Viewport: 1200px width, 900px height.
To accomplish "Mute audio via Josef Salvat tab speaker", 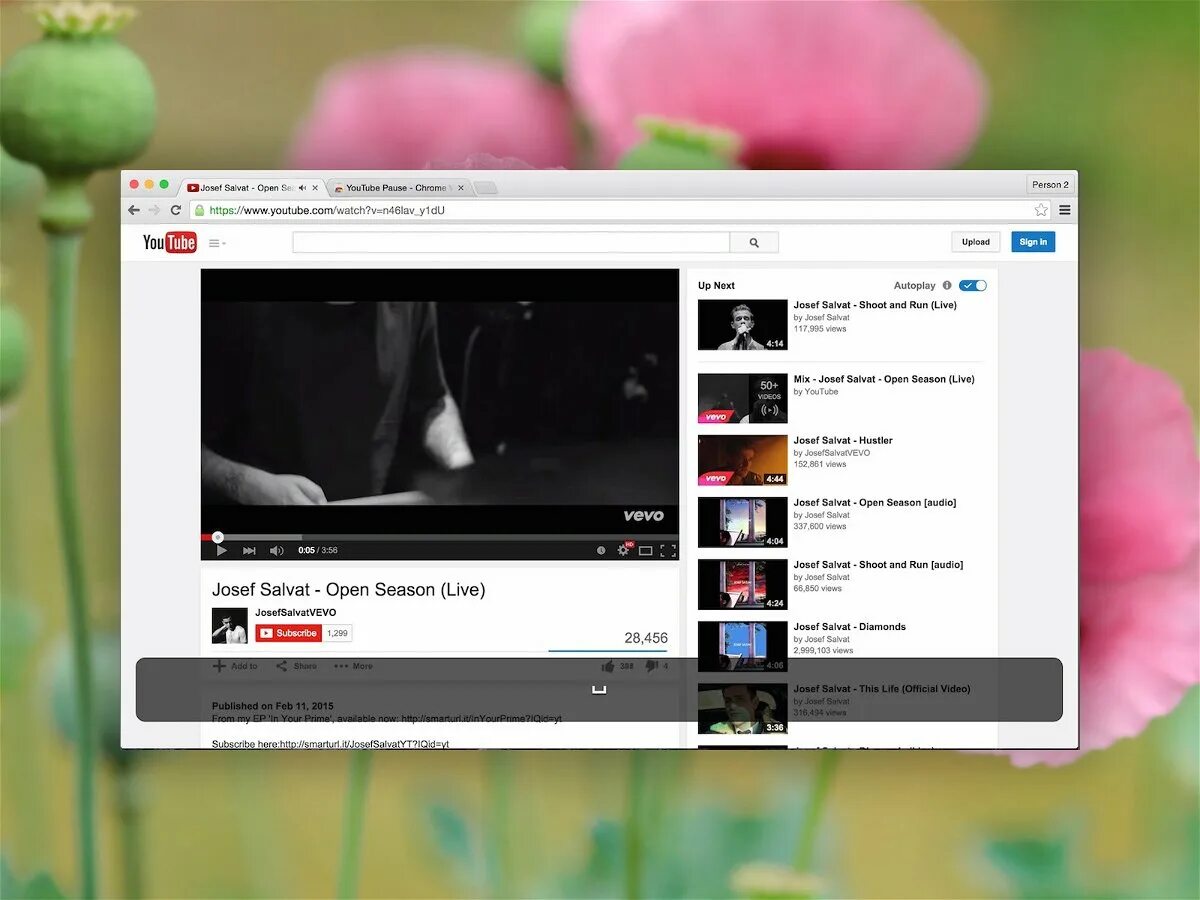I will pyautogui.click(x=302, y=188).
